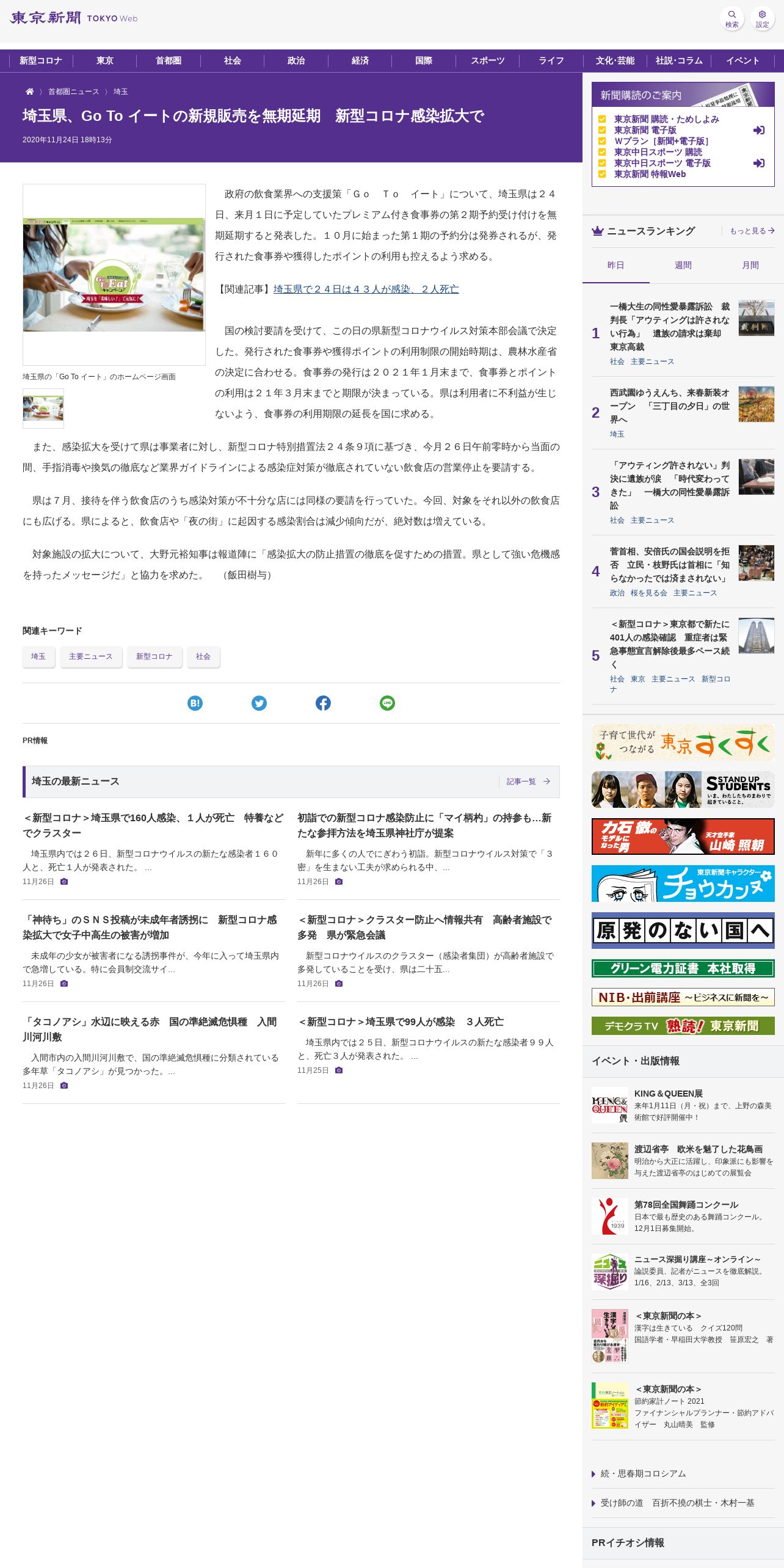This screenshot has height=1568, width=784.
Task: Select the 月間 ranking tab
Action: pos(750,265)
